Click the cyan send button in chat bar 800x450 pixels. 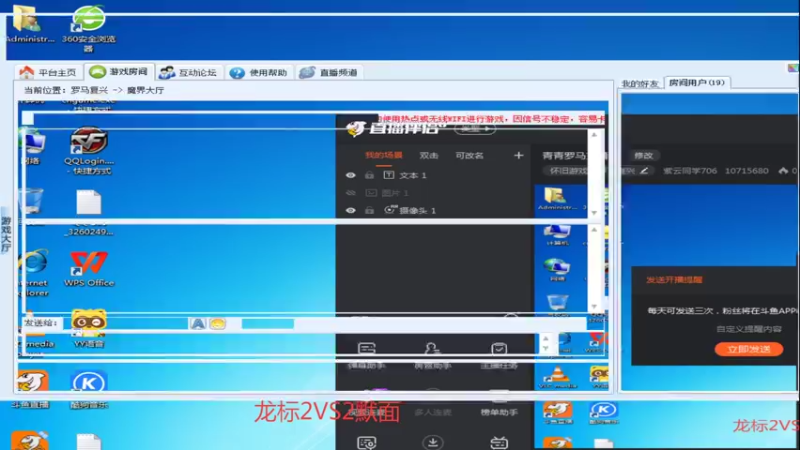pyautogui.click(x=267, y=323)
